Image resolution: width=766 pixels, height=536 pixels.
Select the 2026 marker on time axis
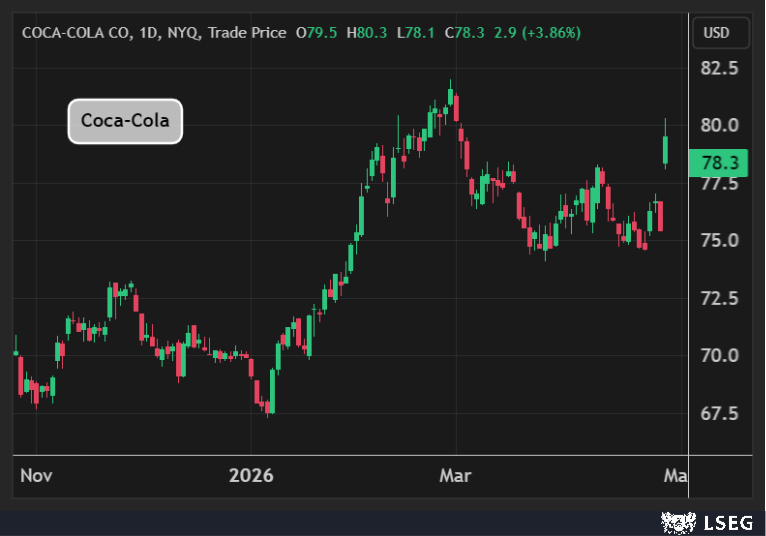(251, 476)
